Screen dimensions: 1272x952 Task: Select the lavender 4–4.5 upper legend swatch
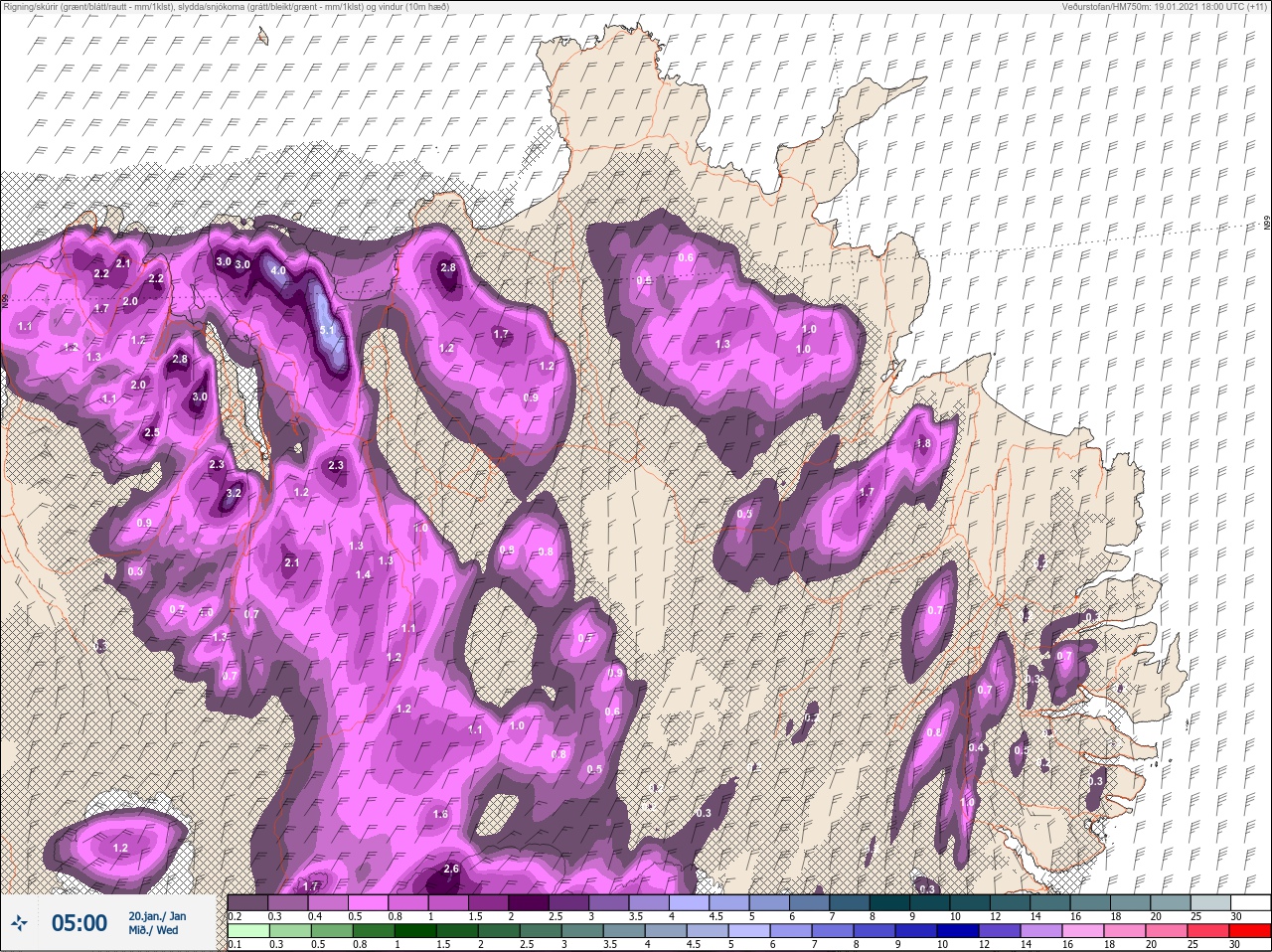click(x=691, y=901)
